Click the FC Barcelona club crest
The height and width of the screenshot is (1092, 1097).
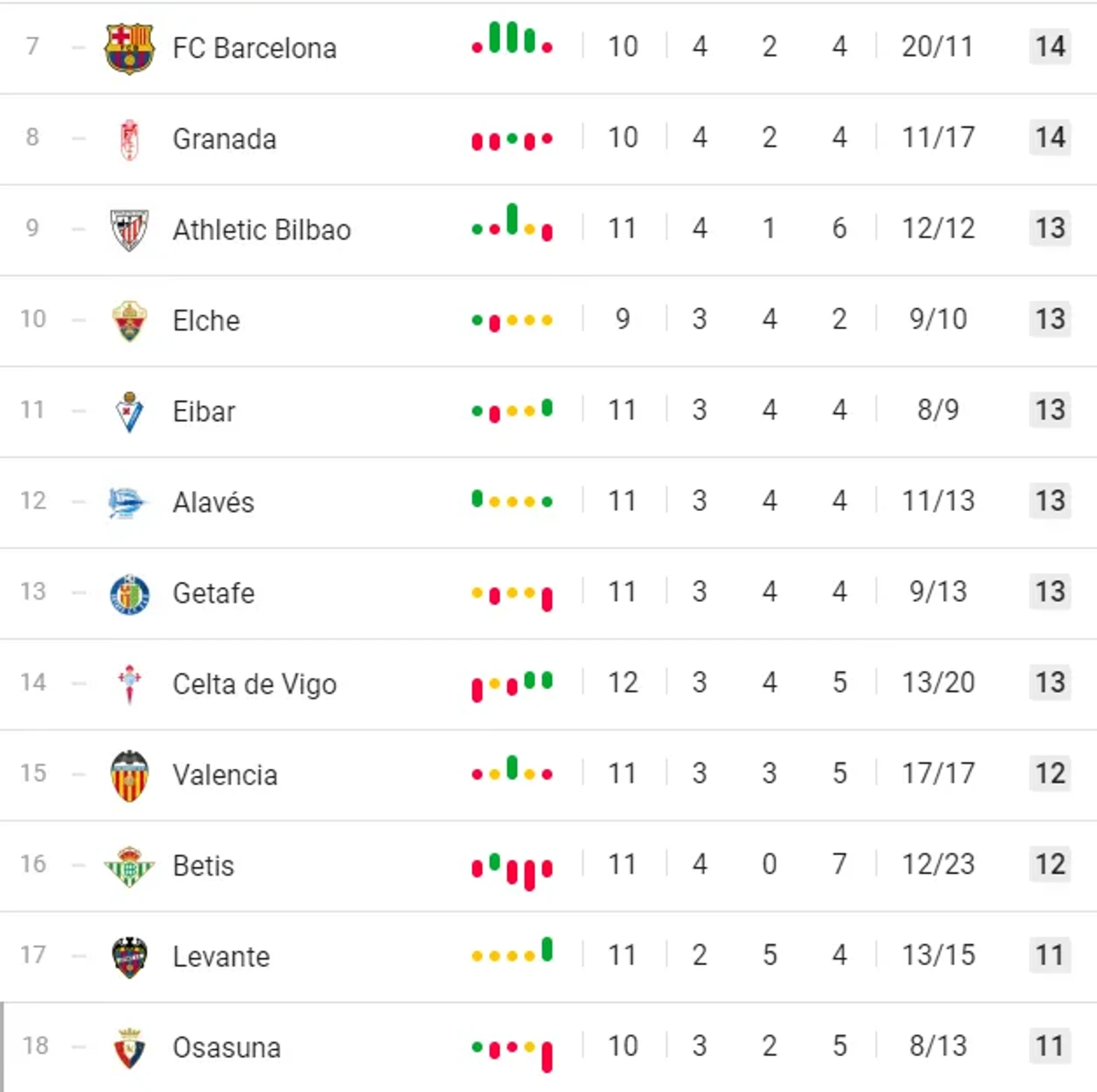(x=129, y=48)
